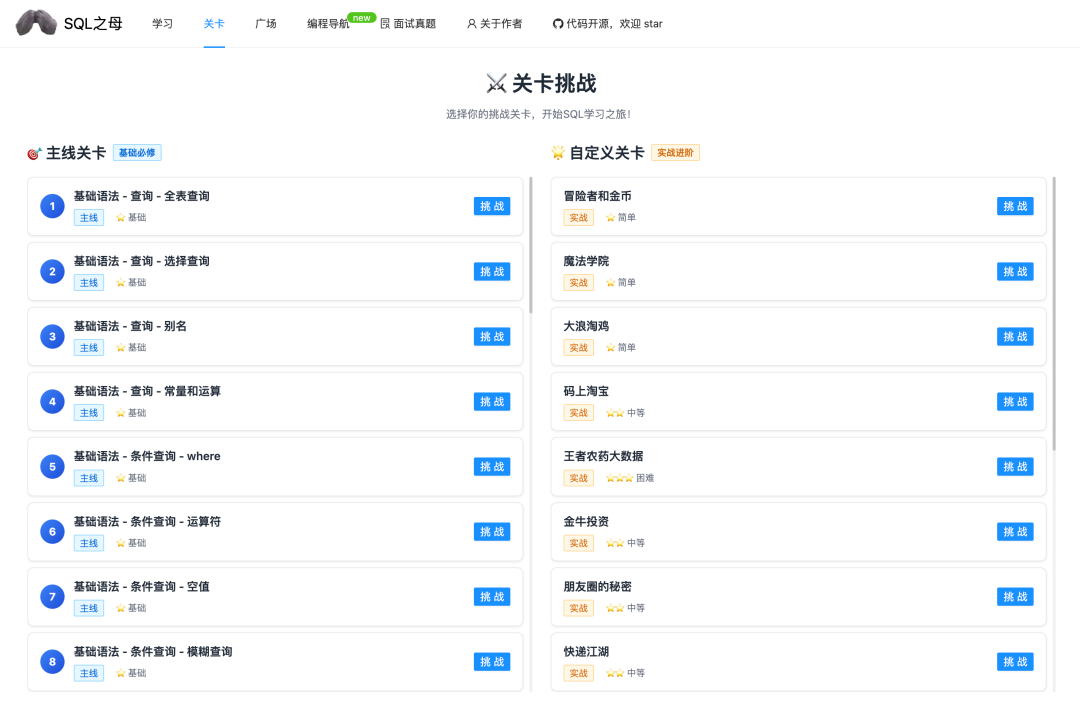
Task: Click the 挑战 button for 冒险者和金币
Action: click(x=1015, y=206)
